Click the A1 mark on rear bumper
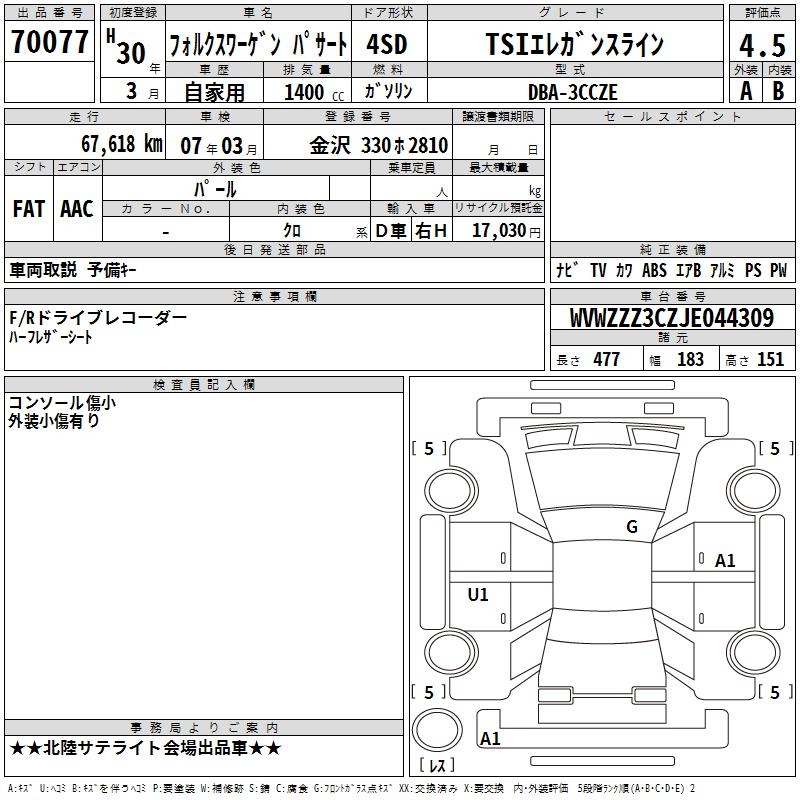 point(490,738)
